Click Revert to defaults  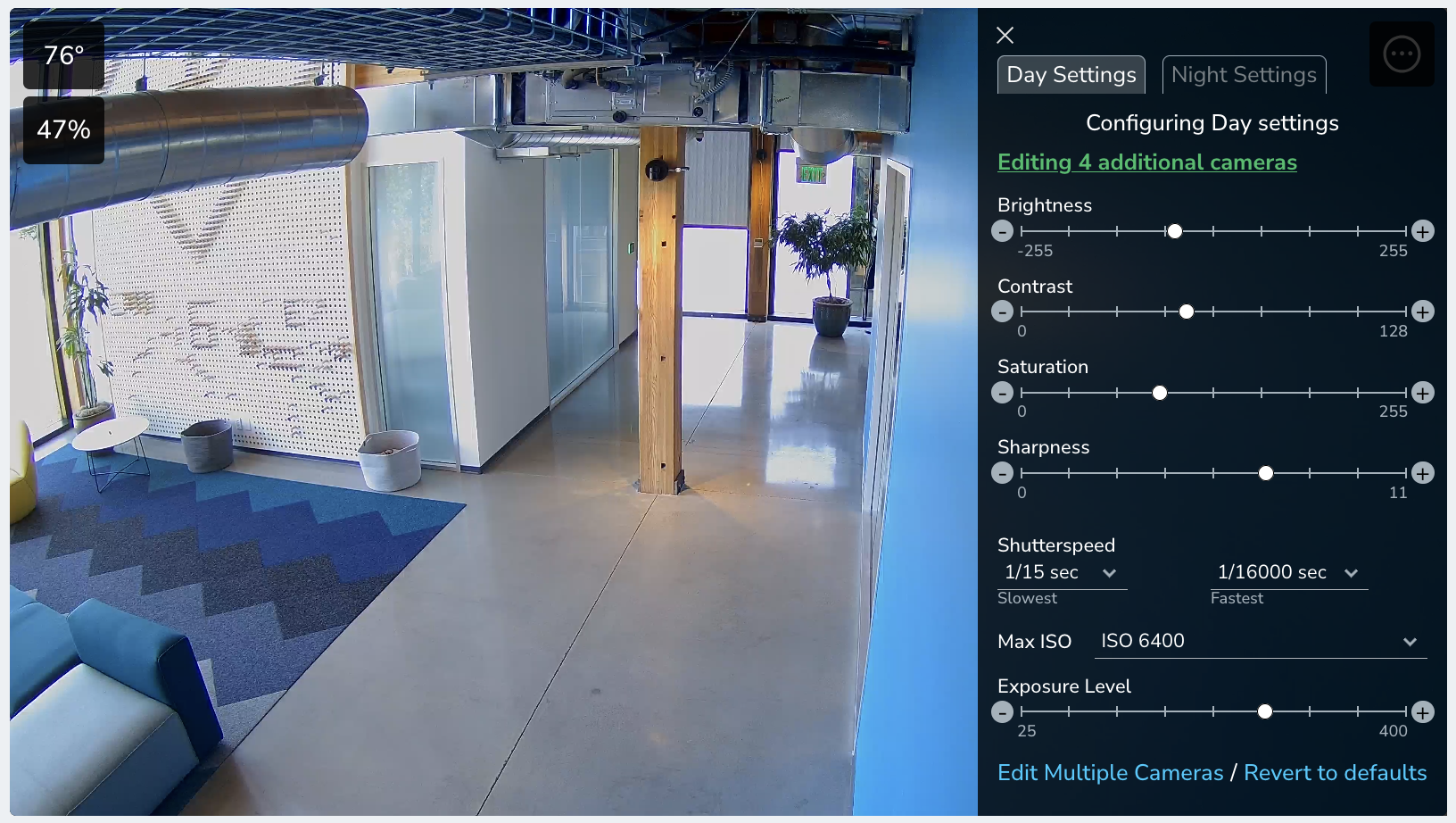tap(1336, 773)
